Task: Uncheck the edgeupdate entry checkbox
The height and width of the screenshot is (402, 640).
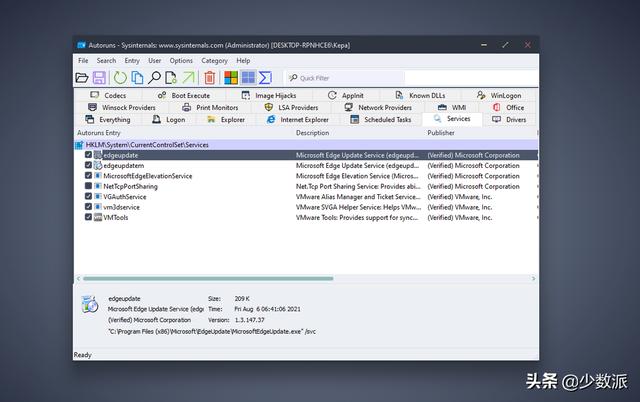Action: point(88,155)
